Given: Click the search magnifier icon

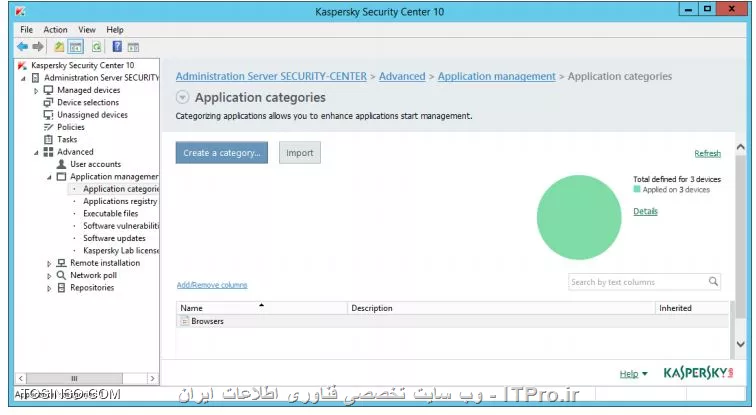Looking at the screenshot, I should click(713, 281).
